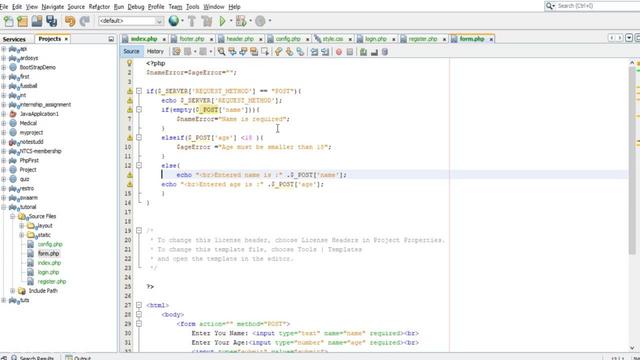This screenshot has width=640, height=360.
Task: Switch editor to Source view
Action: coord(131,51)
